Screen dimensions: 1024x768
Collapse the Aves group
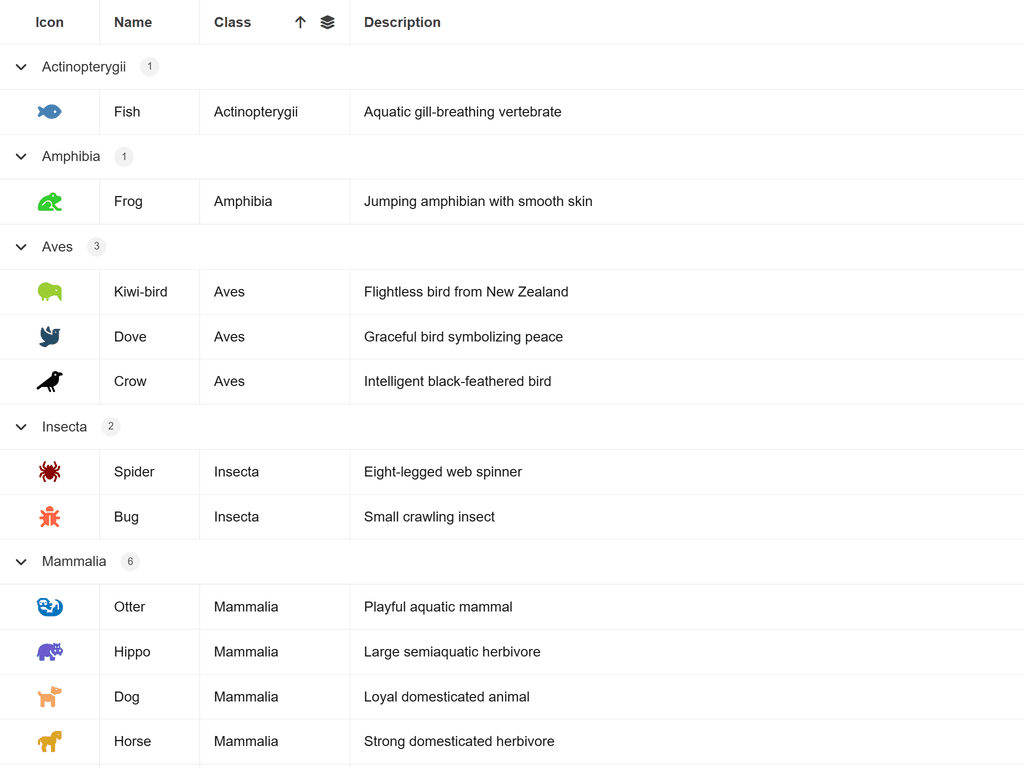[x=20, y=246]
